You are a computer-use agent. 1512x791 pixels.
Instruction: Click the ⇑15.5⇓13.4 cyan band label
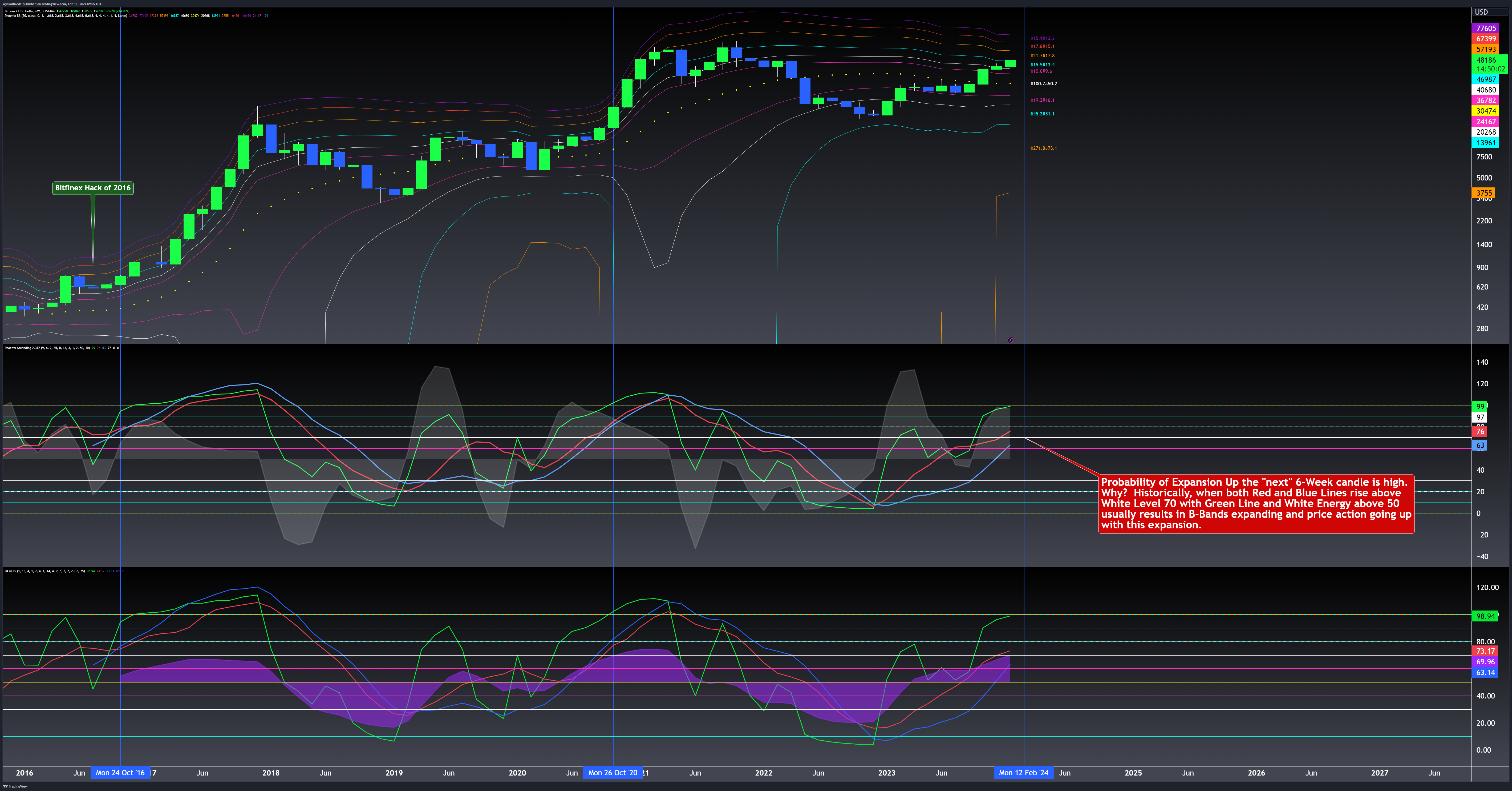click(1043, 65)
